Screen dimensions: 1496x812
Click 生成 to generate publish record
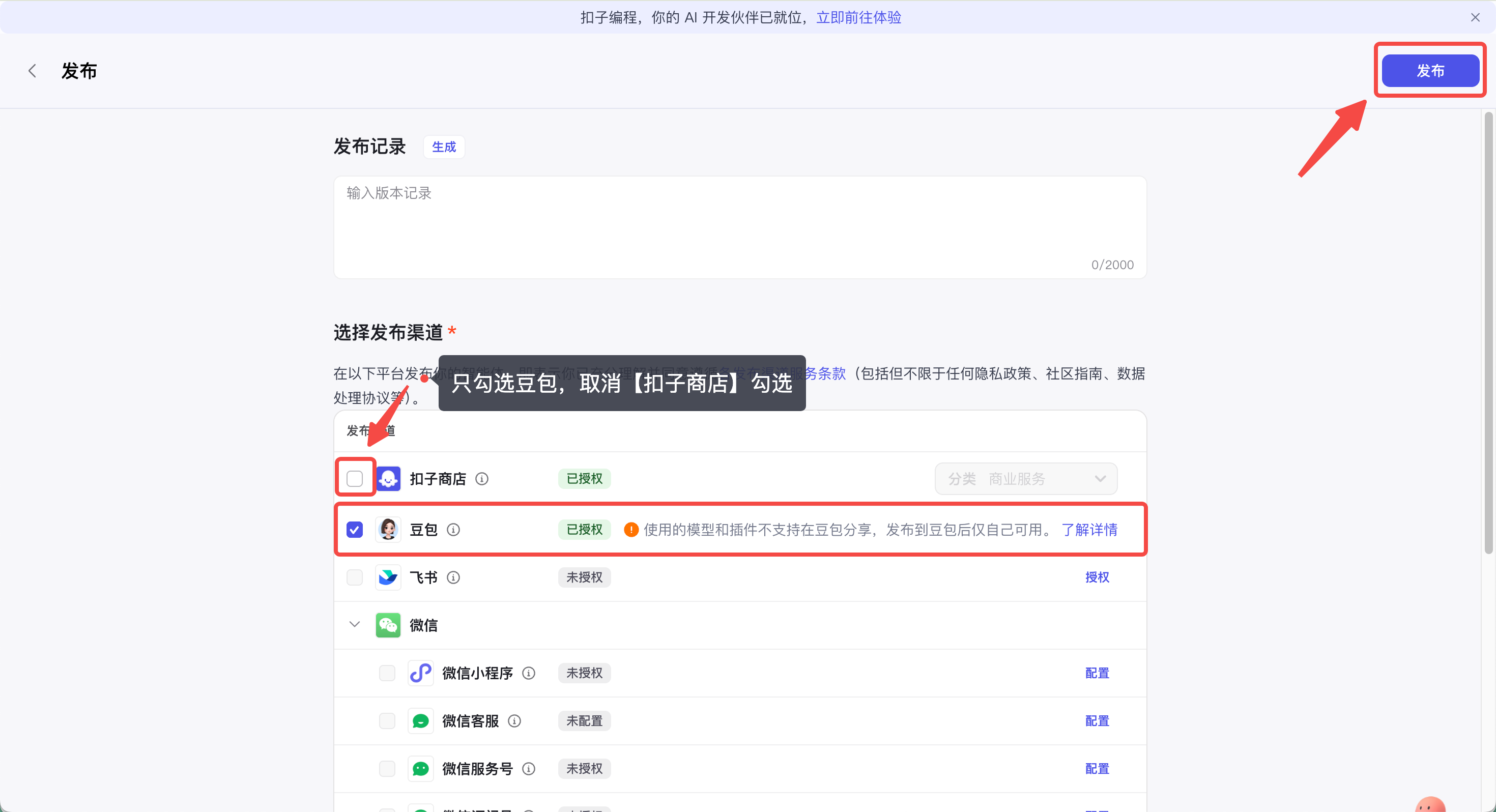click(444, 147)
